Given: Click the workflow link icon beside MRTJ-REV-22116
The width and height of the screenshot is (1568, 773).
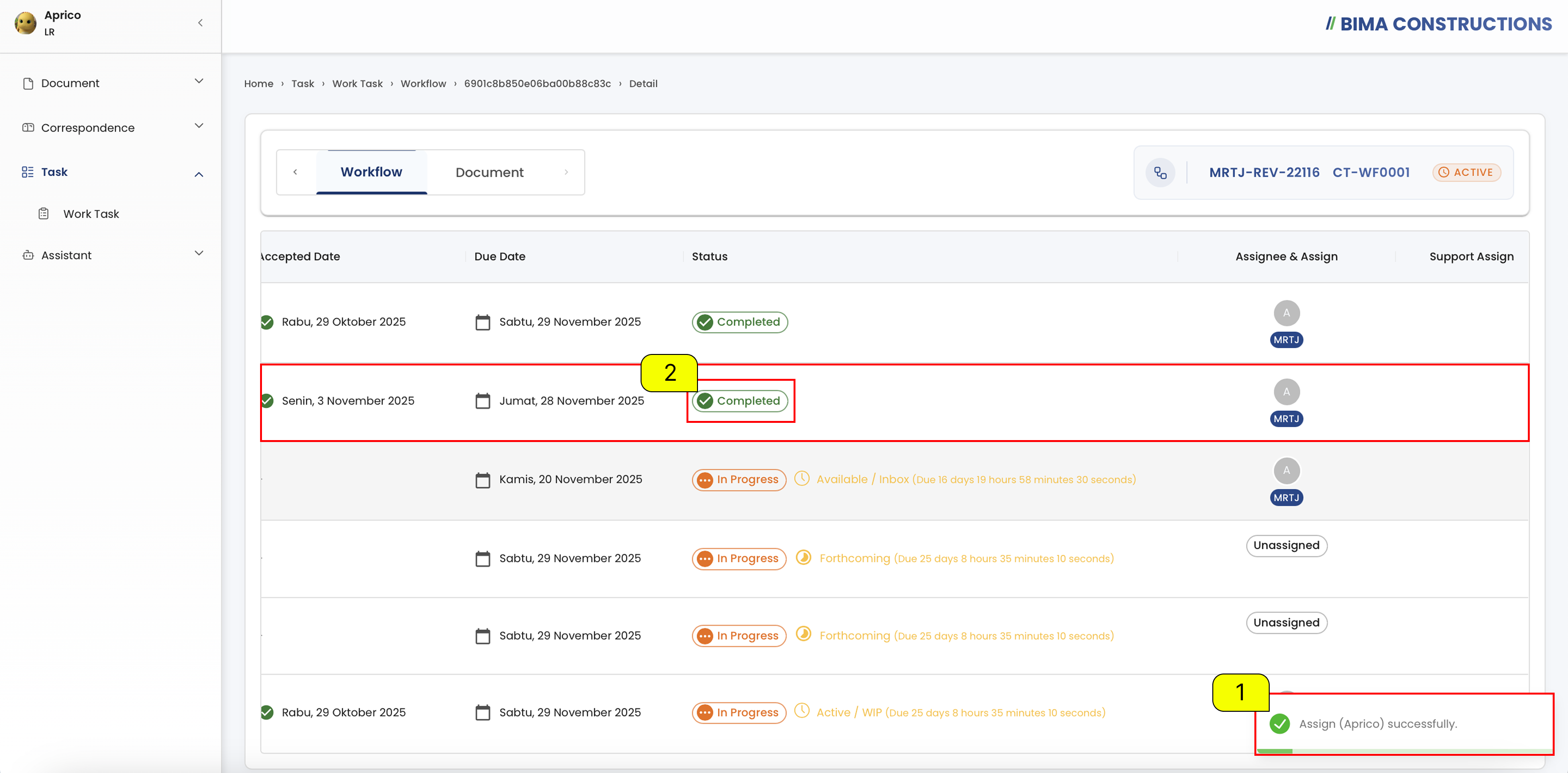Looking at the screenshot, I should 1160,173.
